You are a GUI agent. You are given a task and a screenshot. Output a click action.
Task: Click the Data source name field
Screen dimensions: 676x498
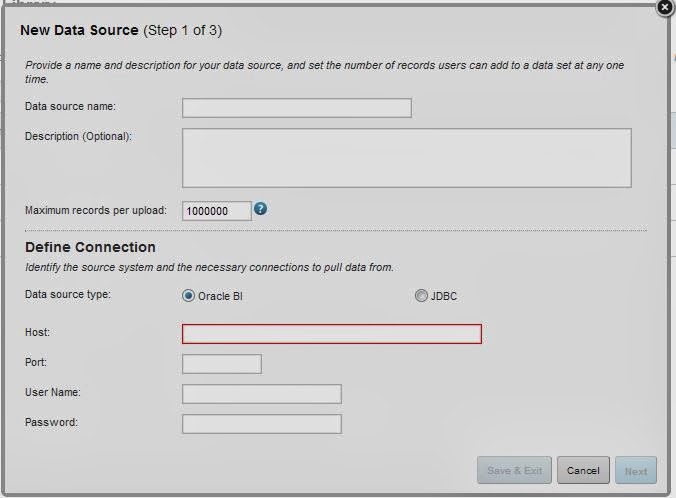297,108
